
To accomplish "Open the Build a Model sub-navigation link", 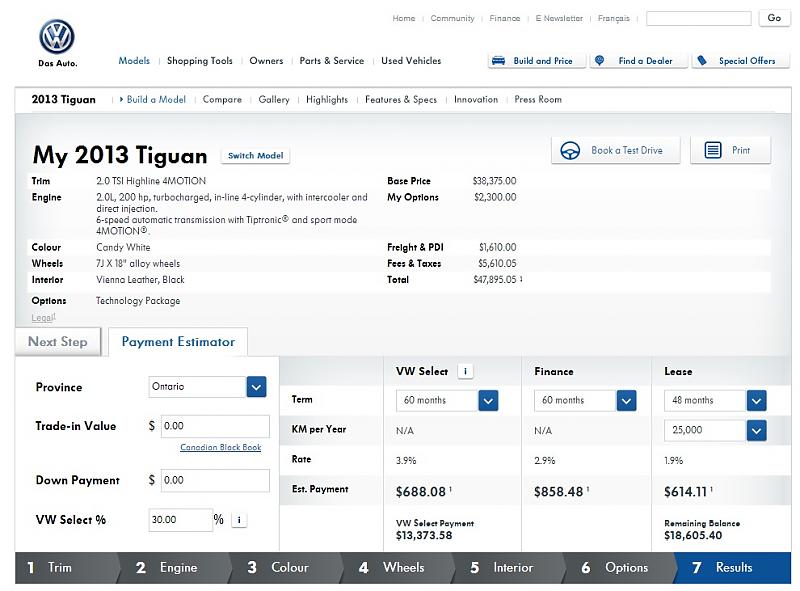I will [x=156, y=100].
